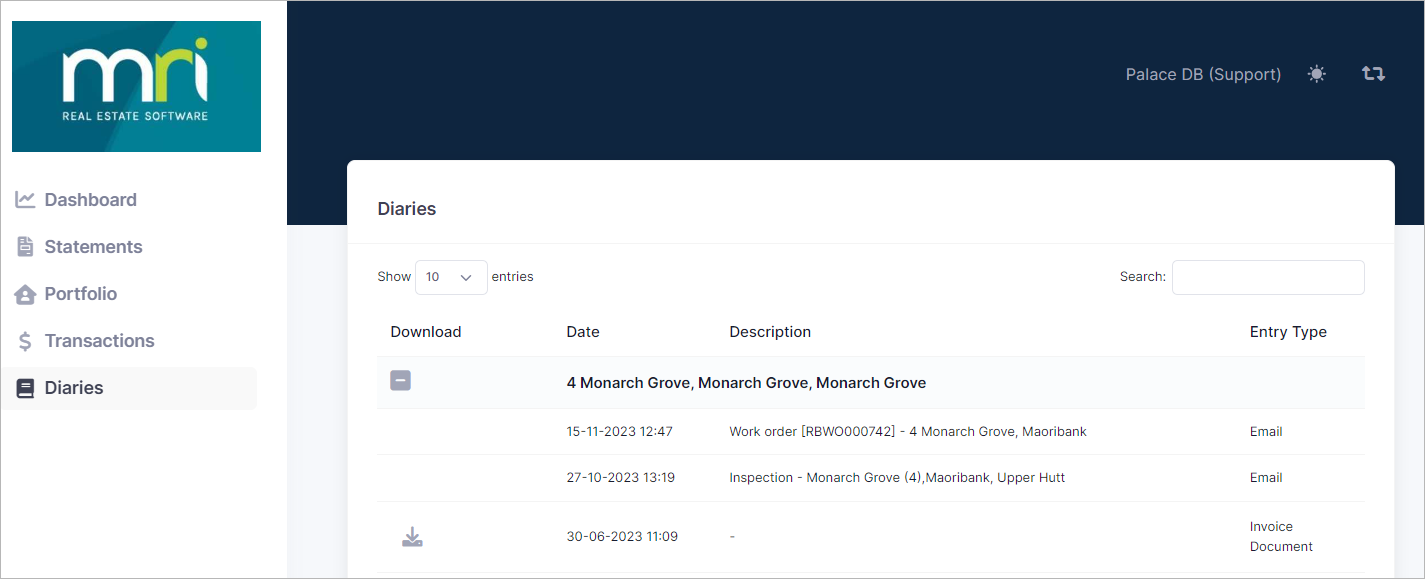Select the Work order [RBWO000742] description
Viewport: 1425px width, 579px height.
click(908, 432)
